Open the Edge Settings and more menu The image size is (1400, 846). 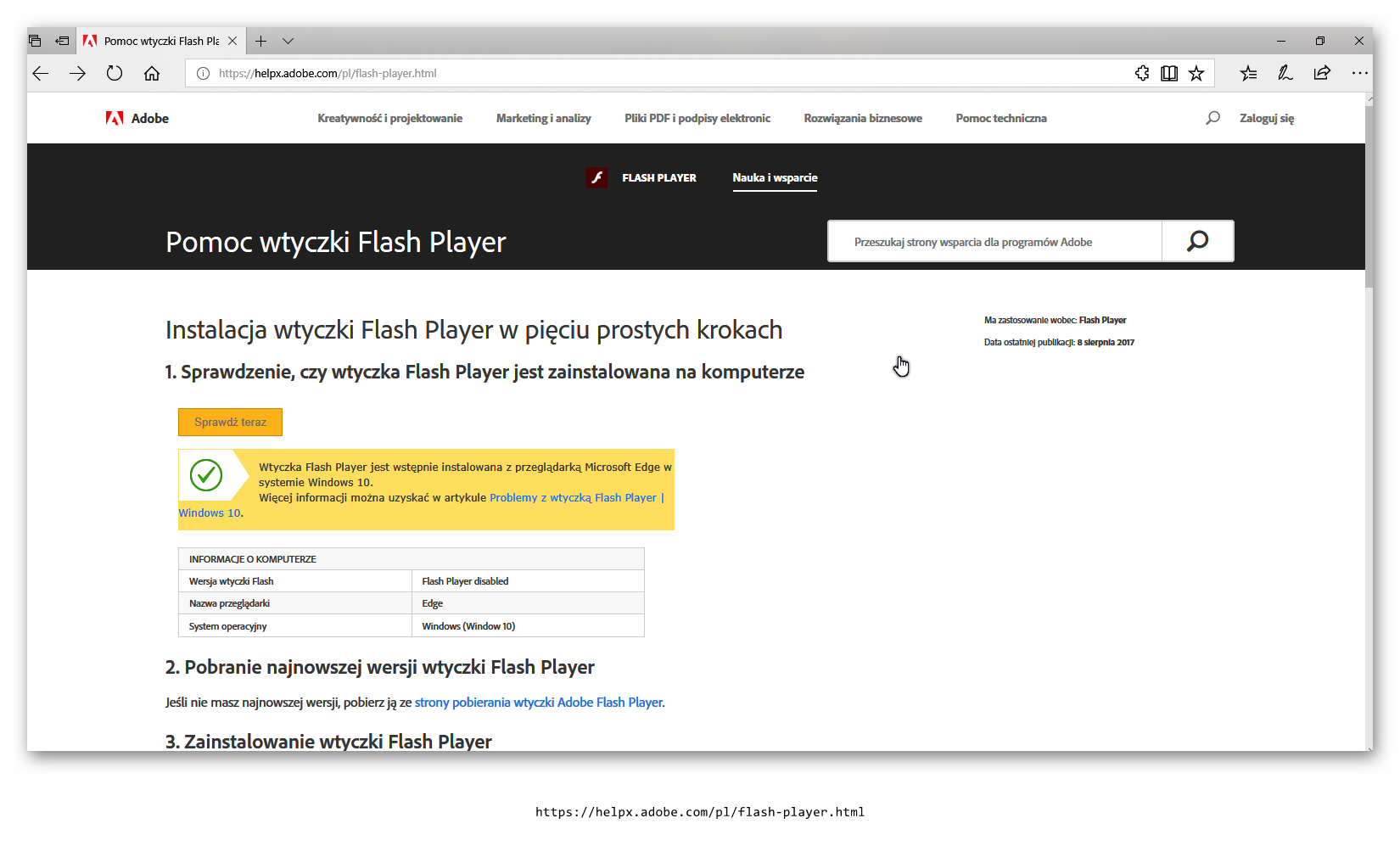1359,73
